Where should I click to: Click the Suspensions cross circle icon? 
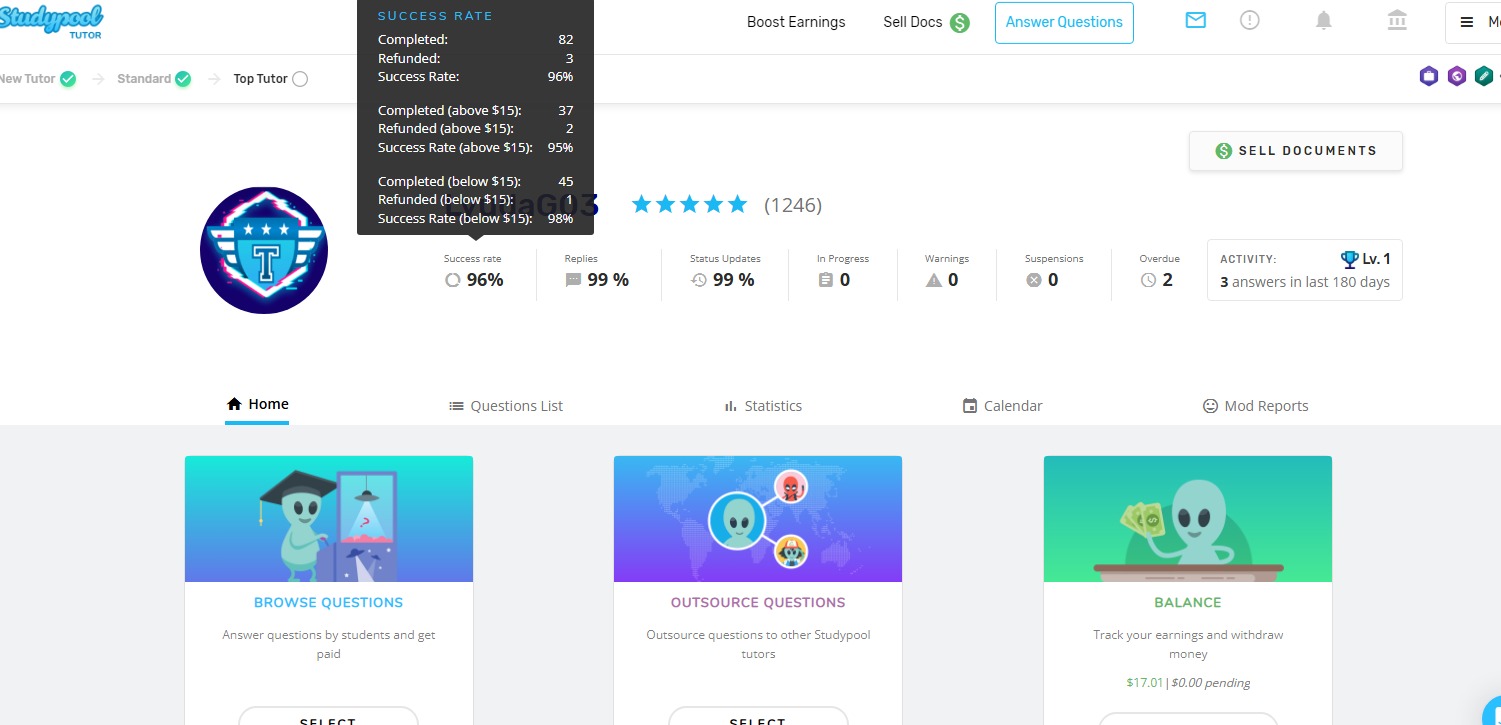pos(1034,281)
